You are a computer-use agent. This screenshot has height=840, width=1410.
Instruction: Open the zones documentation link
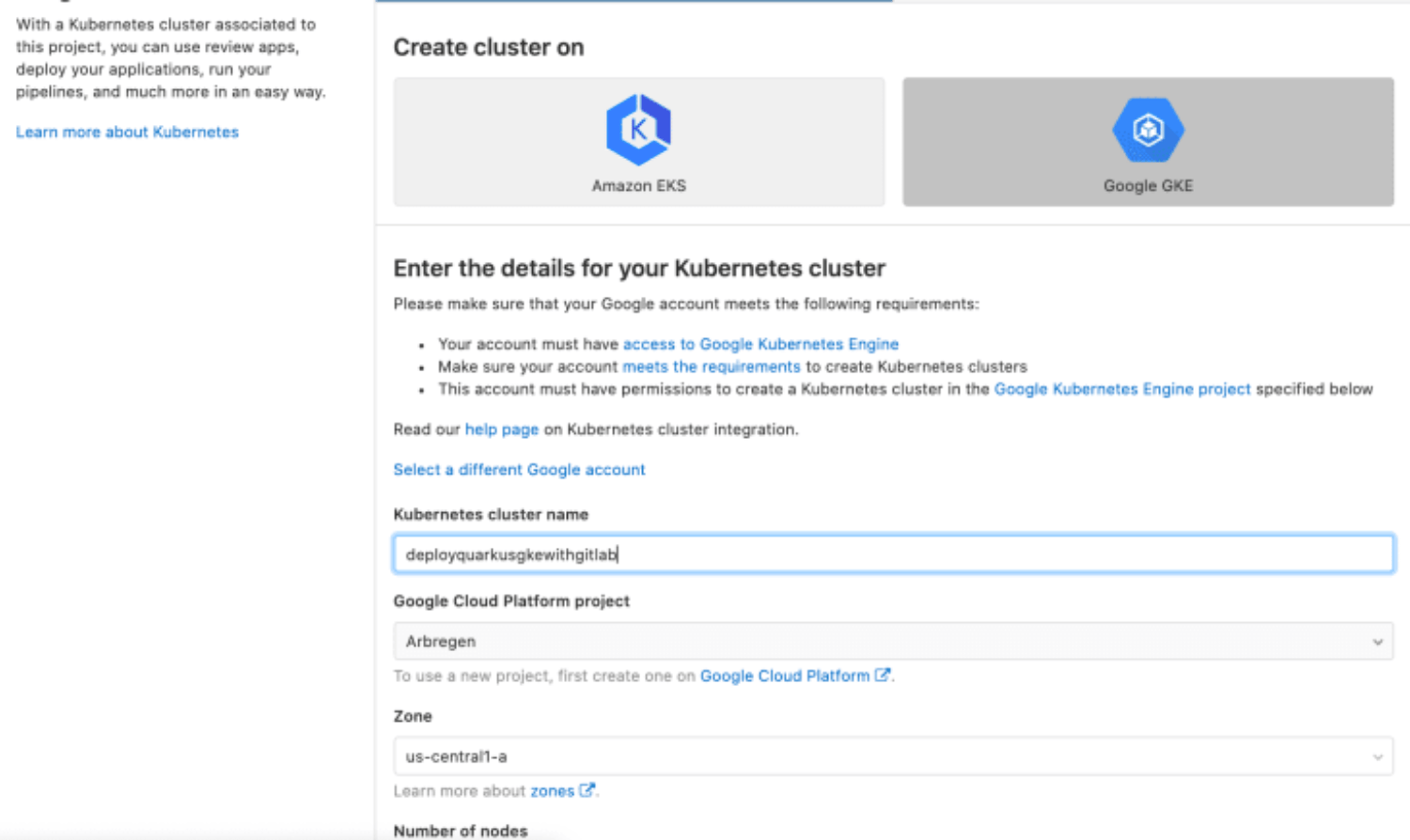pos(552,791)
